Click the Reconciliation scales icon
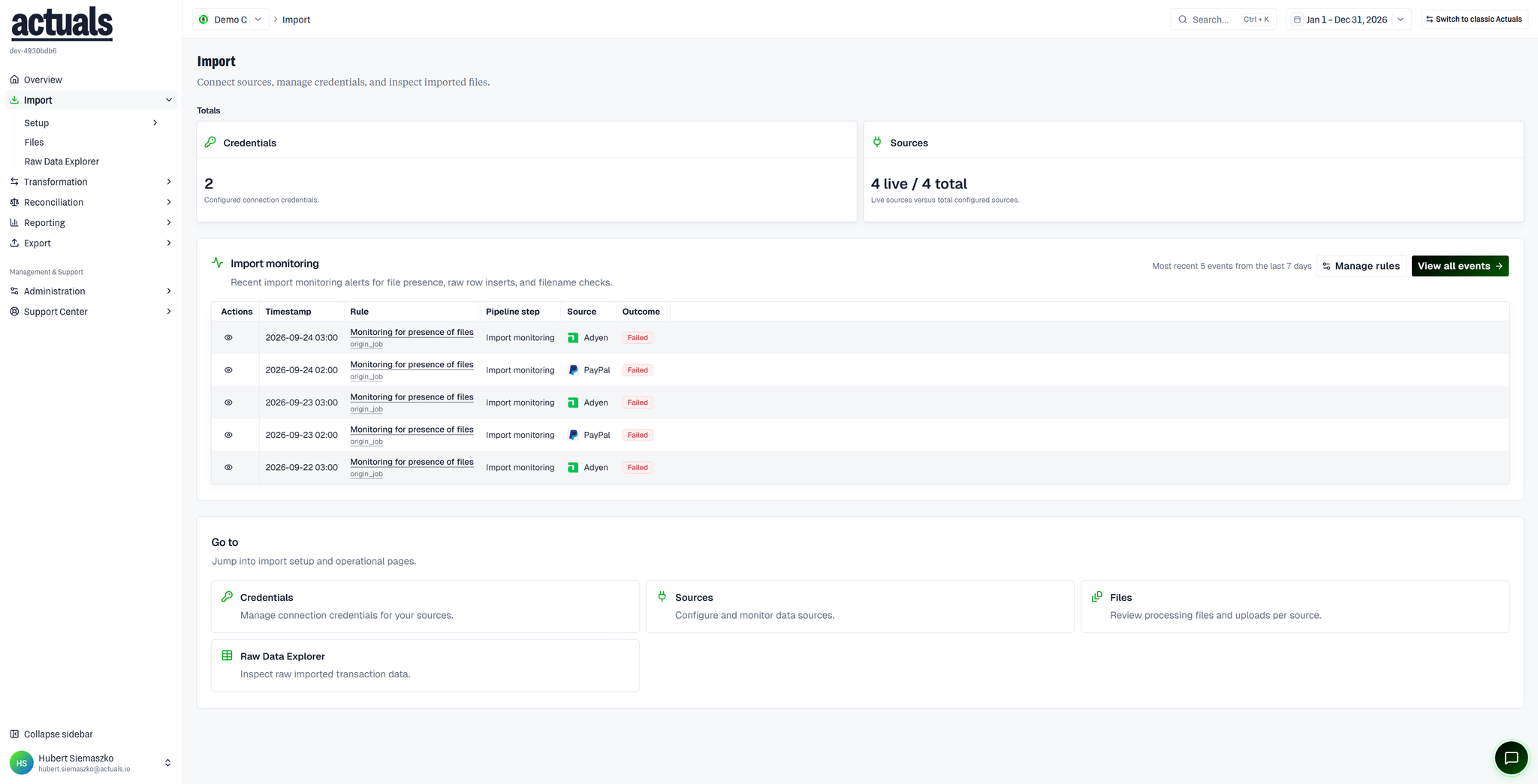 (14, 202)
